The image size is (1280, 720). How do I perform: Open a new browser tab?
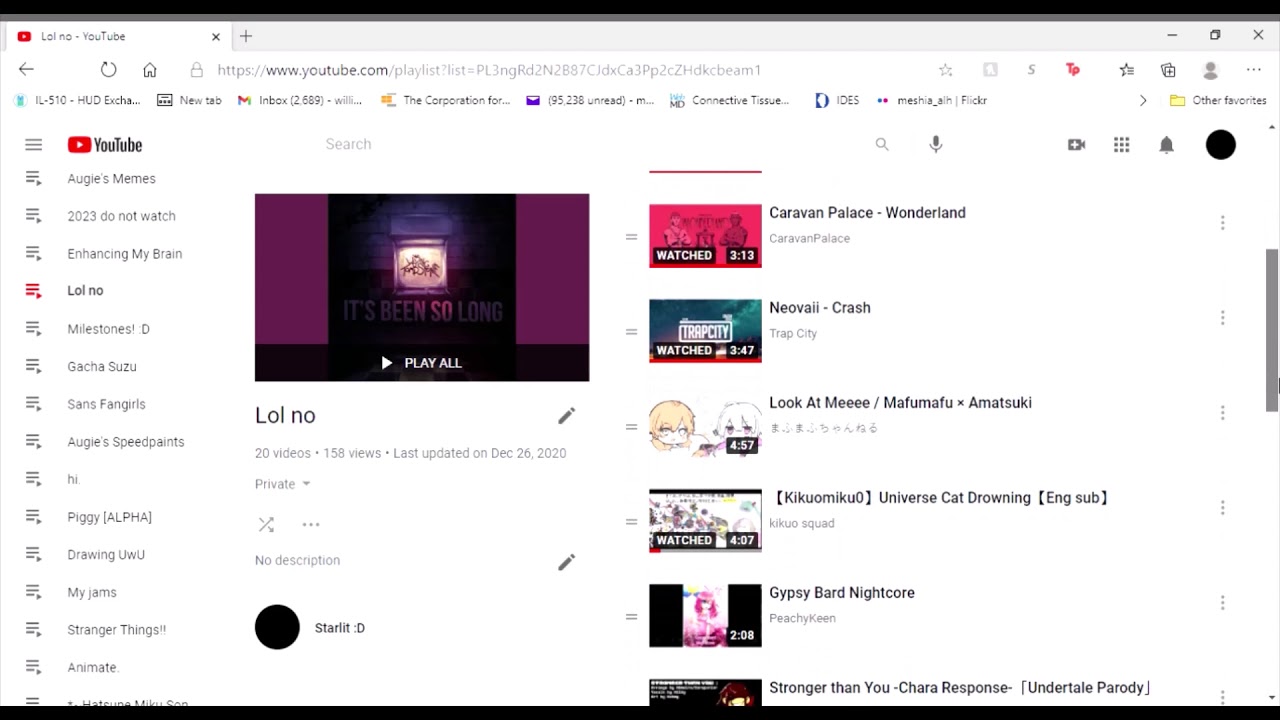click(246, 36)
